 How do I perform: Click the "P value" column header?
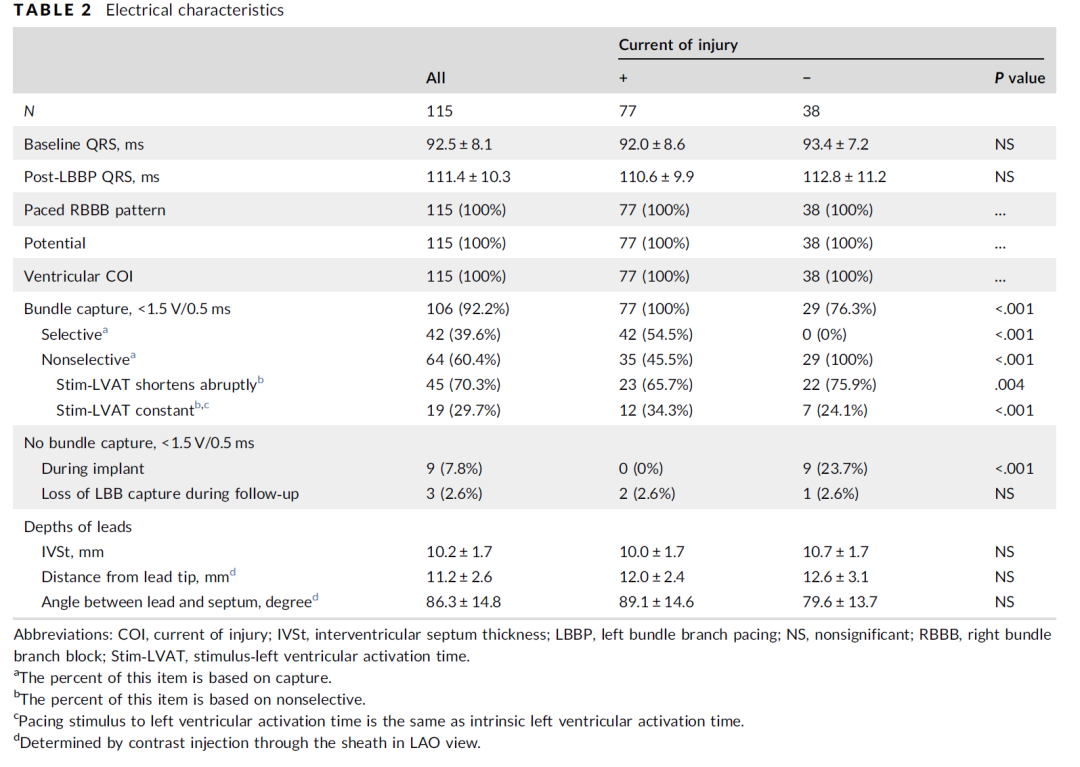point(1019,78)
